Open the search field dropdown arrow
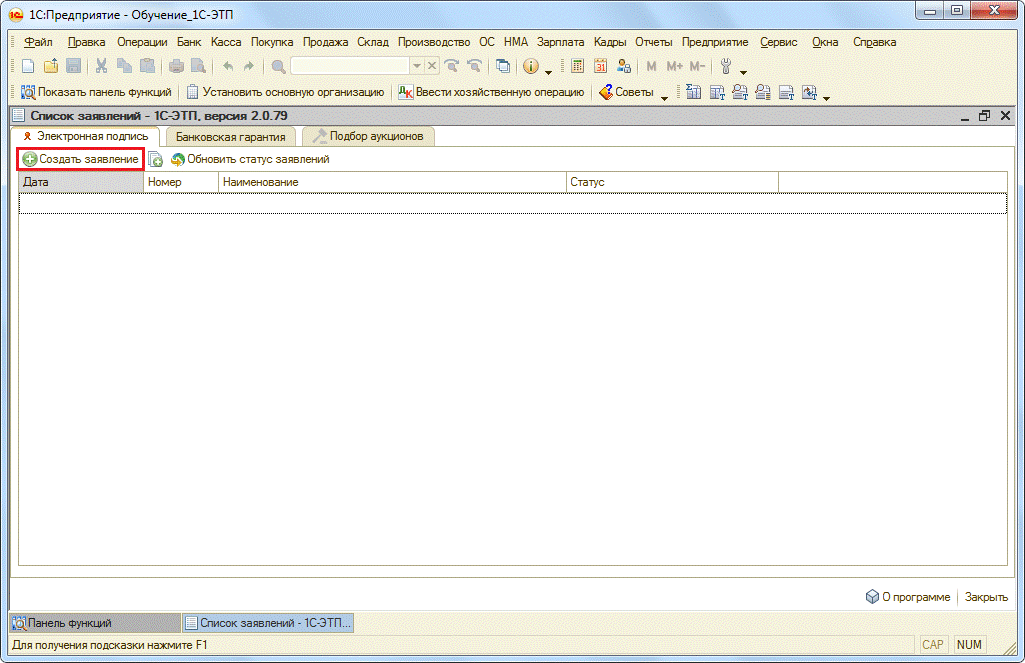Image resolution: width=1025 pixels, height=663 pixels. click(418, 66)
